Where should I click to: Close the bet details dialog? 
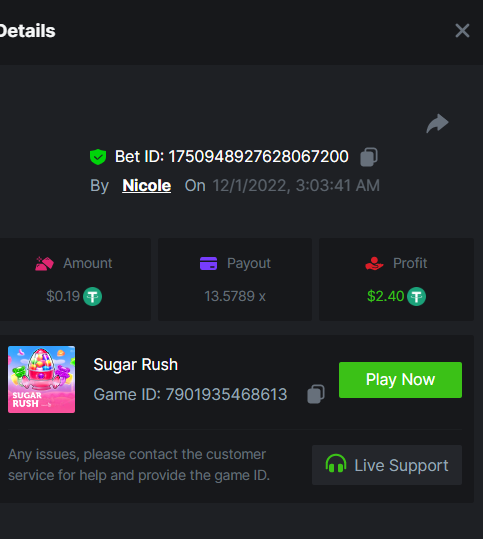pos(462,31)
